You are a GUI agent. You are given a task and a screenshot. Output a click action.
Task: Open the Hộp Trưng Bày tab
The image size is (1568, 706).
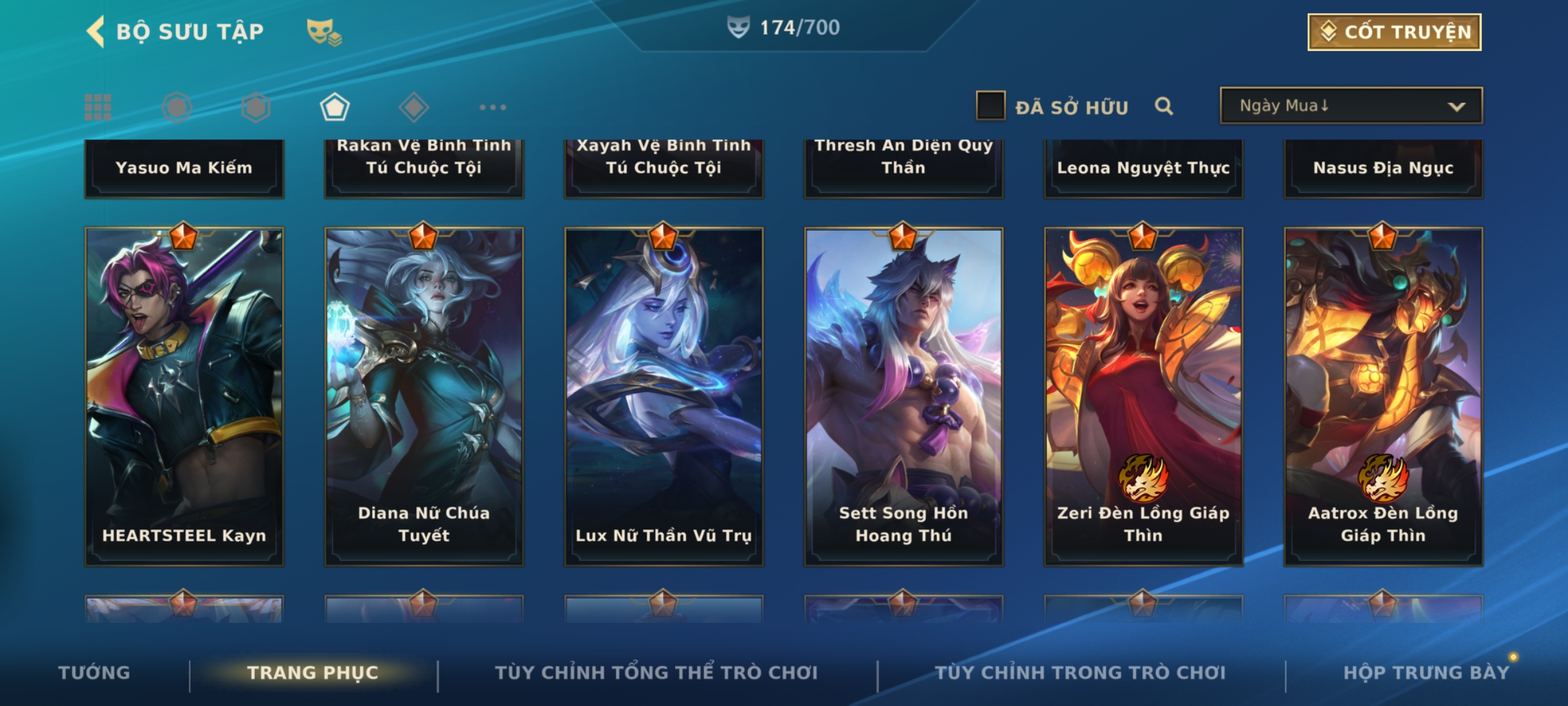1426,673
